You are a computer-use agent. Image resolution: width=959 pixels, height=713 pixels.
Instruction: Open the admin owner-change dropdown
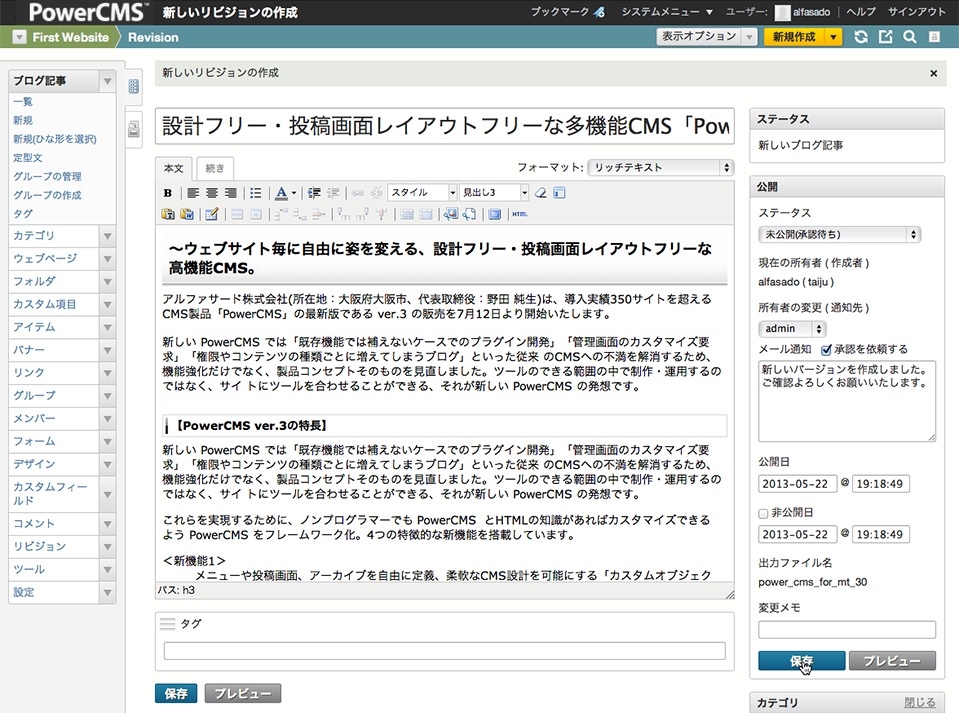[x=792, y=329]
